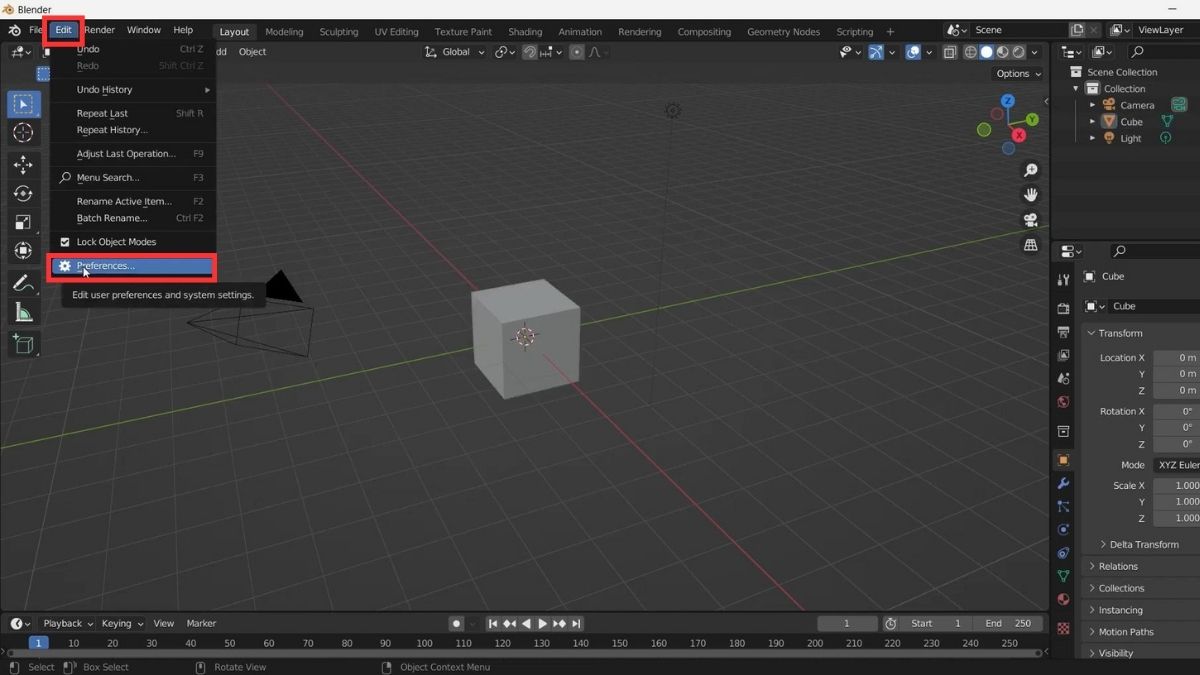Toggle auto keying record button
The width and height of the screenshot is (1200, 675).
point(457,623)
